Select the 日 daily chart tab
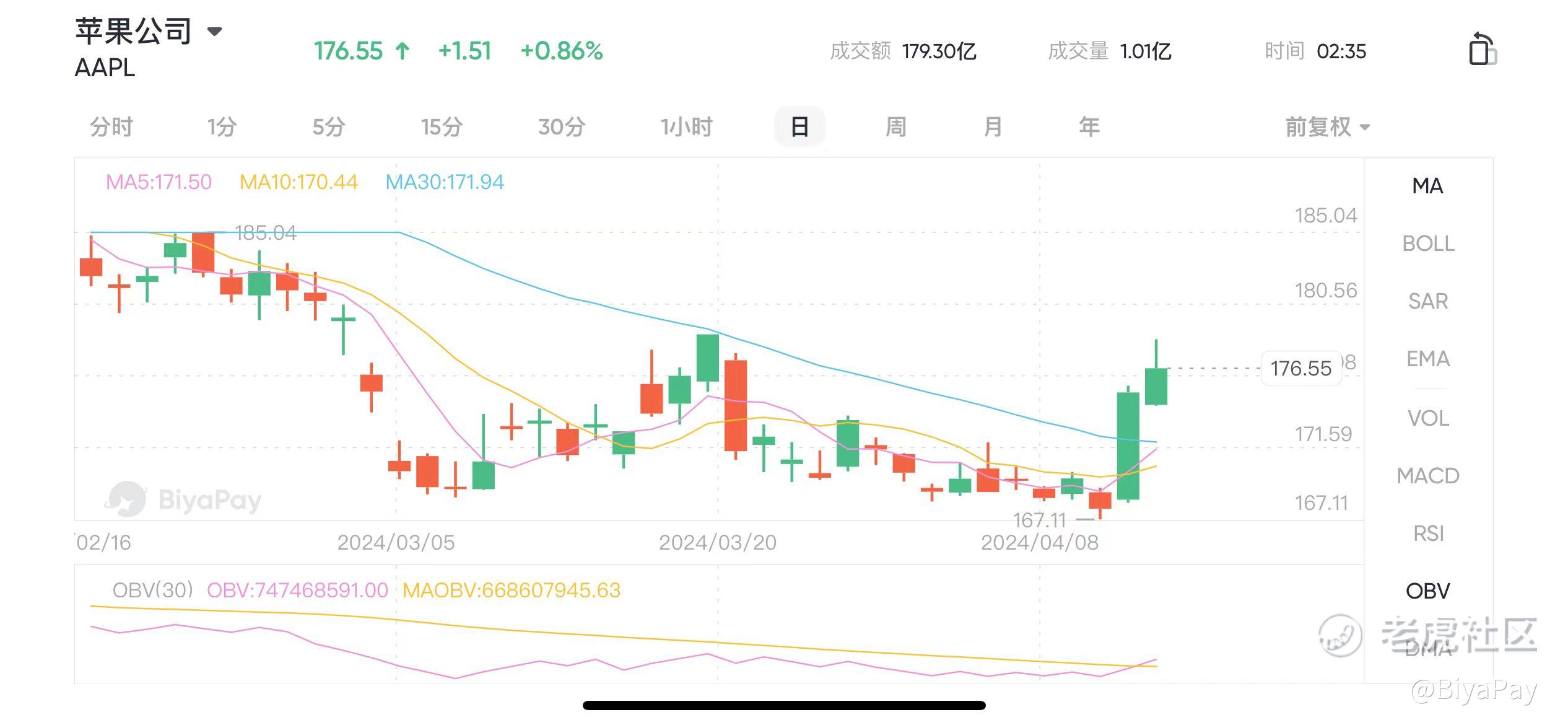1568x725 pixels. point(799,127)
